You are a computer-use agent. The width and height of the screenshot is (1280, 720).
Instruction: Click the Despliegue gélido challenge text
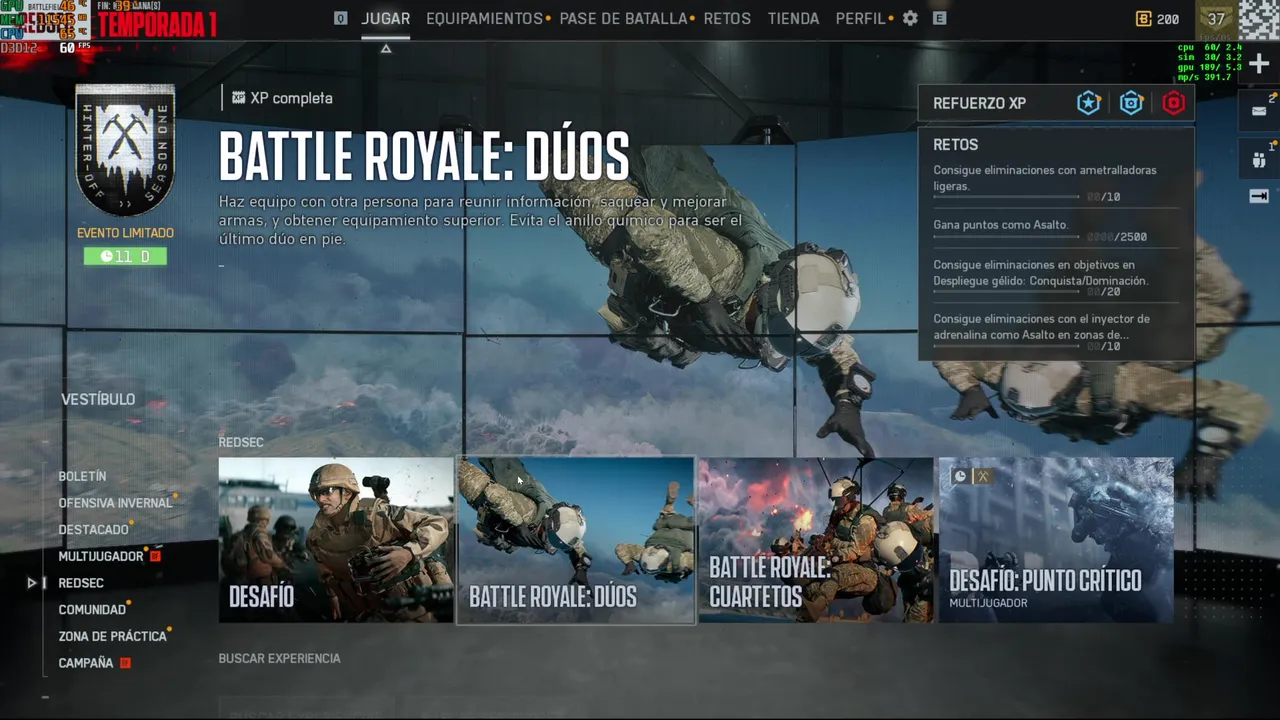[1041, 273]
